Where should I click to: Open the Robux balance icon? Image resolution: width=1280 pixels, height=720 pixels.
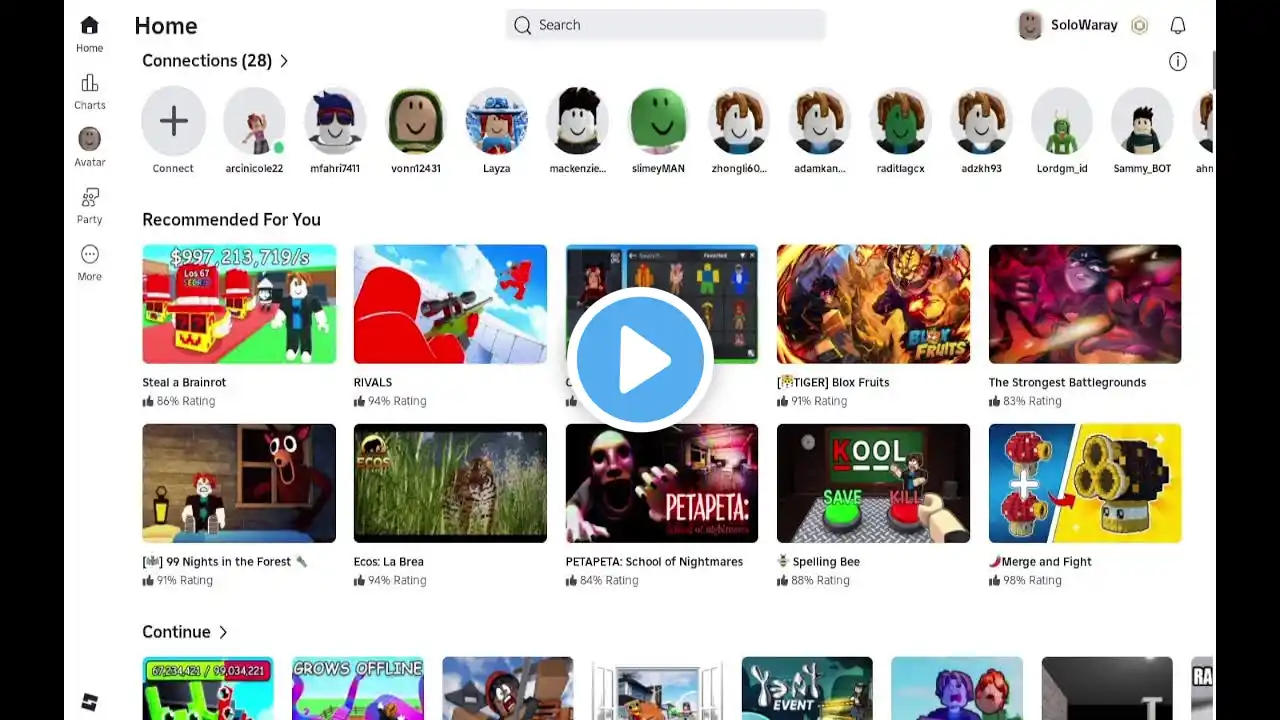coord(1139,25)
